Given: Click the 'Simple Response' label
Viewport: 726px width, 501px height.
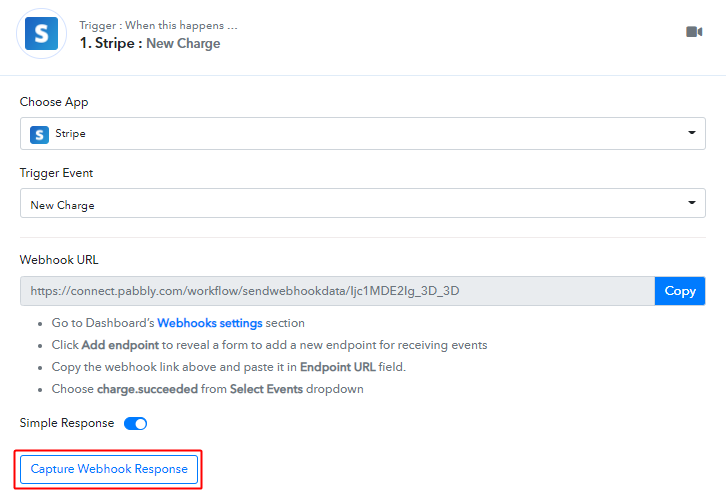Looking at the screenshot, I should [67, 423].
